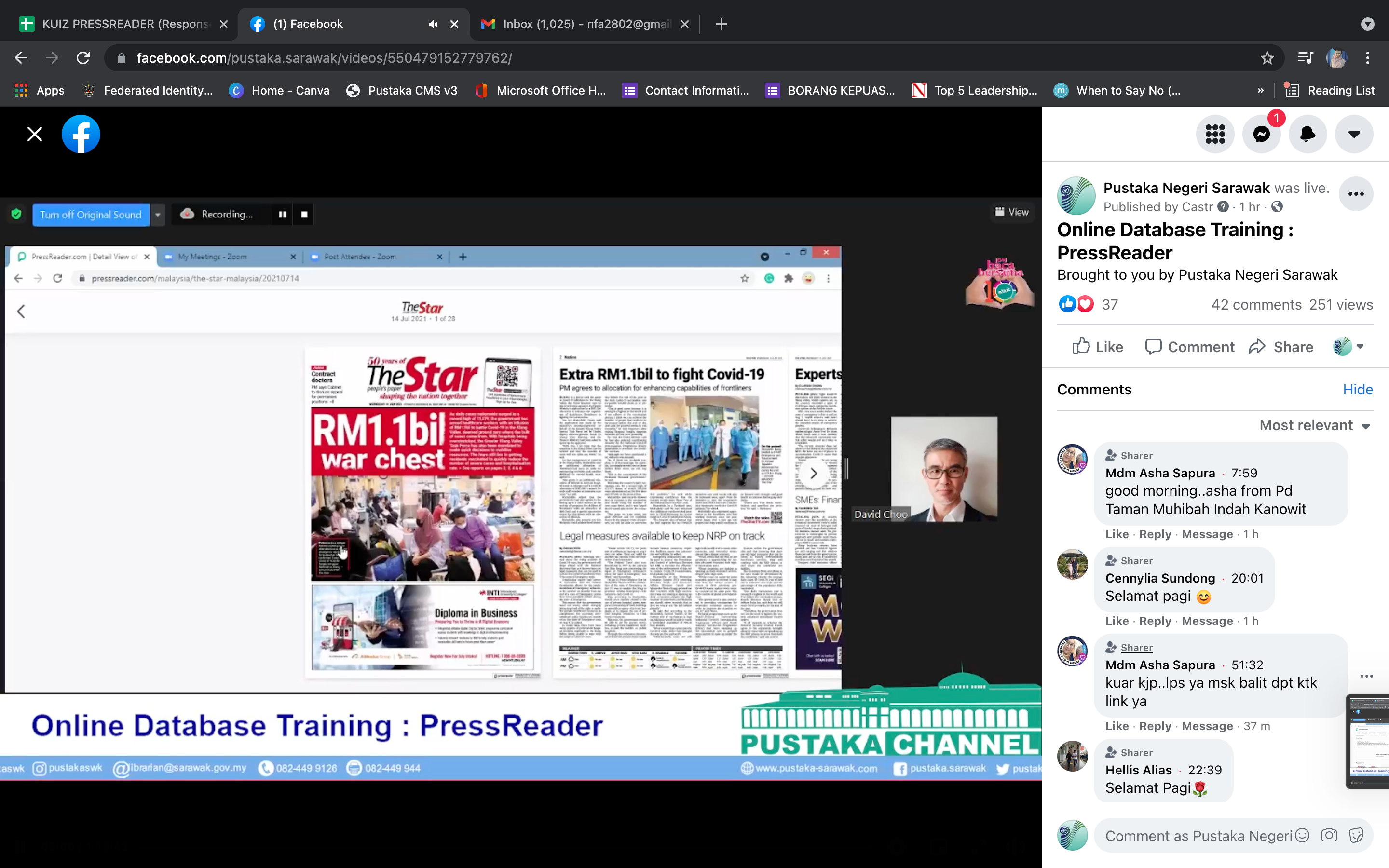Open the Reading List
This screenshot has width=1389, height=868.
[1330, 90]
